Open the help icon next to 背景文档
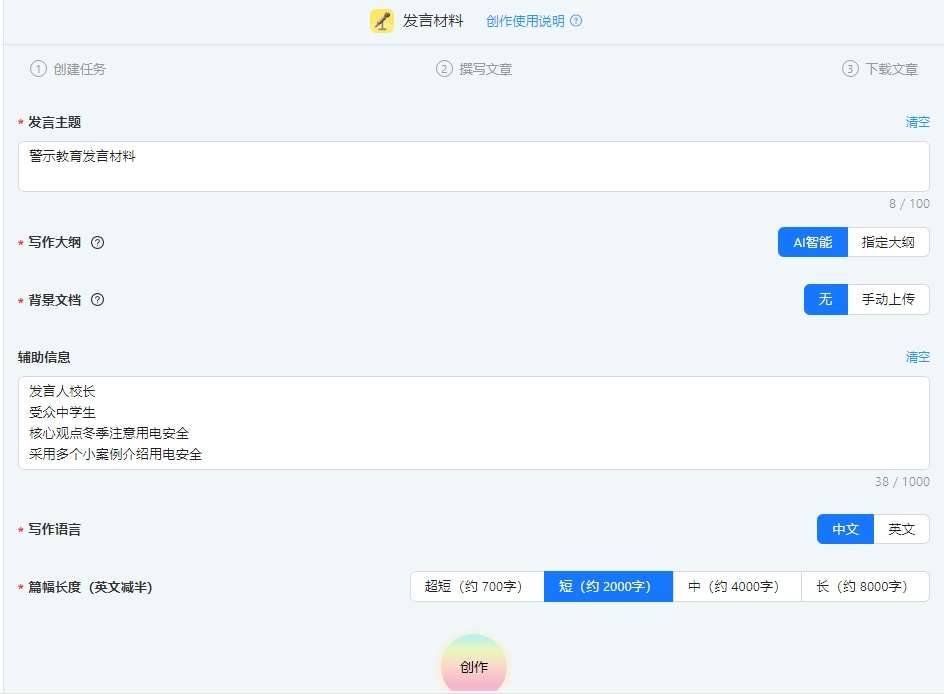The height and width of the screenshot is (694, 944). [x=98, y=300]
